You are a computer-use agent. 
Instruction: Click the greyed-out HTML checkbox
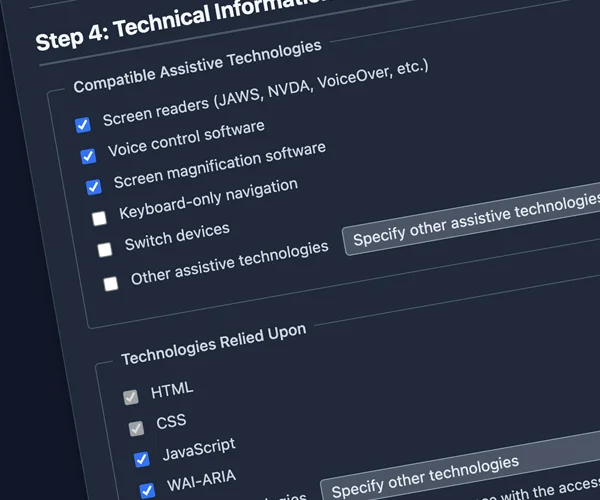[x=130, y=397]
